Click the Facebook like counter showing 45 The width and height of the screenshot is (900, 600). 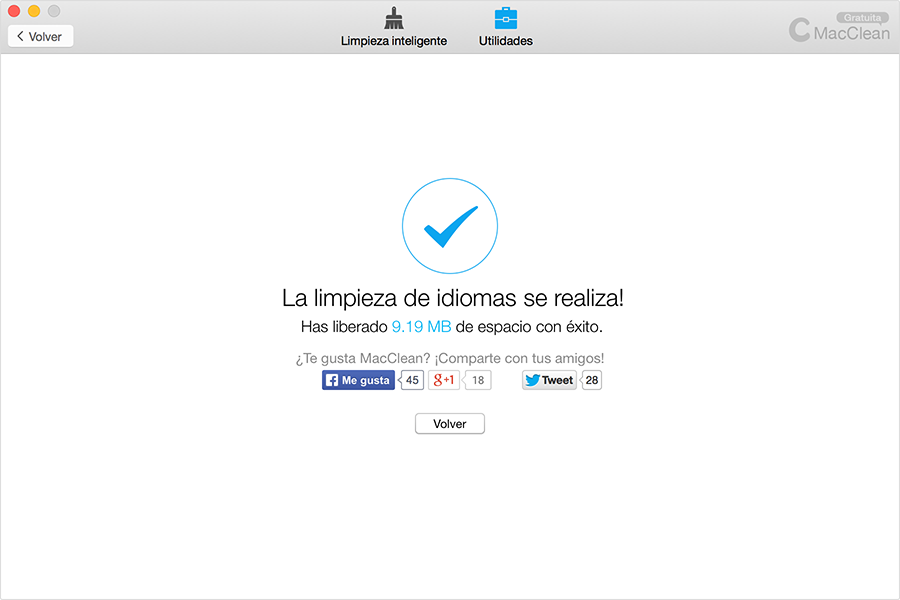click(x=411, y=380)
